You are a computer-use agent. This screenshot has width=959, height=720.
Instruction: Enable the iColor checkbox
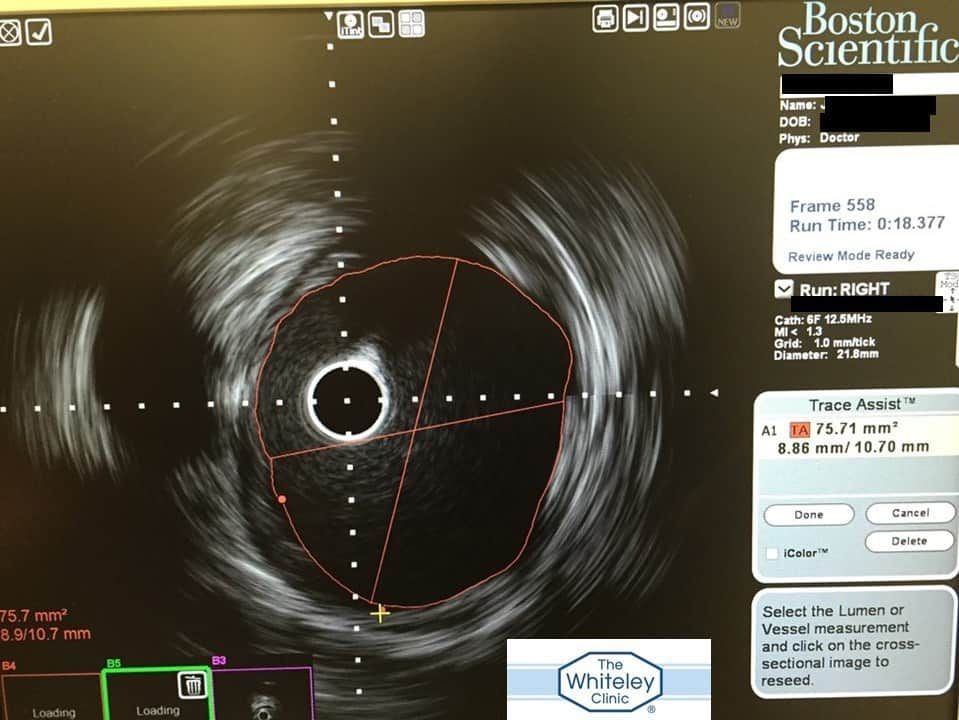771,553
